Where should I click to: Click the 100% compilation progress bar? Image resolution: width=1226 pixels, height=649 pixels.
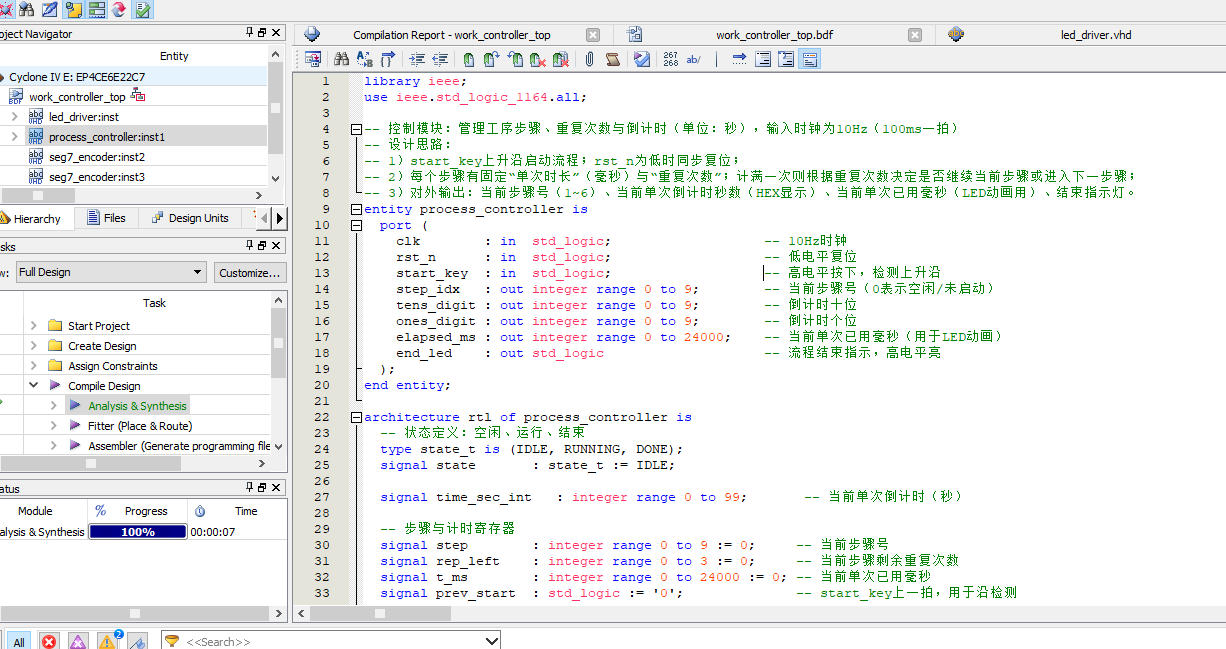138,532
